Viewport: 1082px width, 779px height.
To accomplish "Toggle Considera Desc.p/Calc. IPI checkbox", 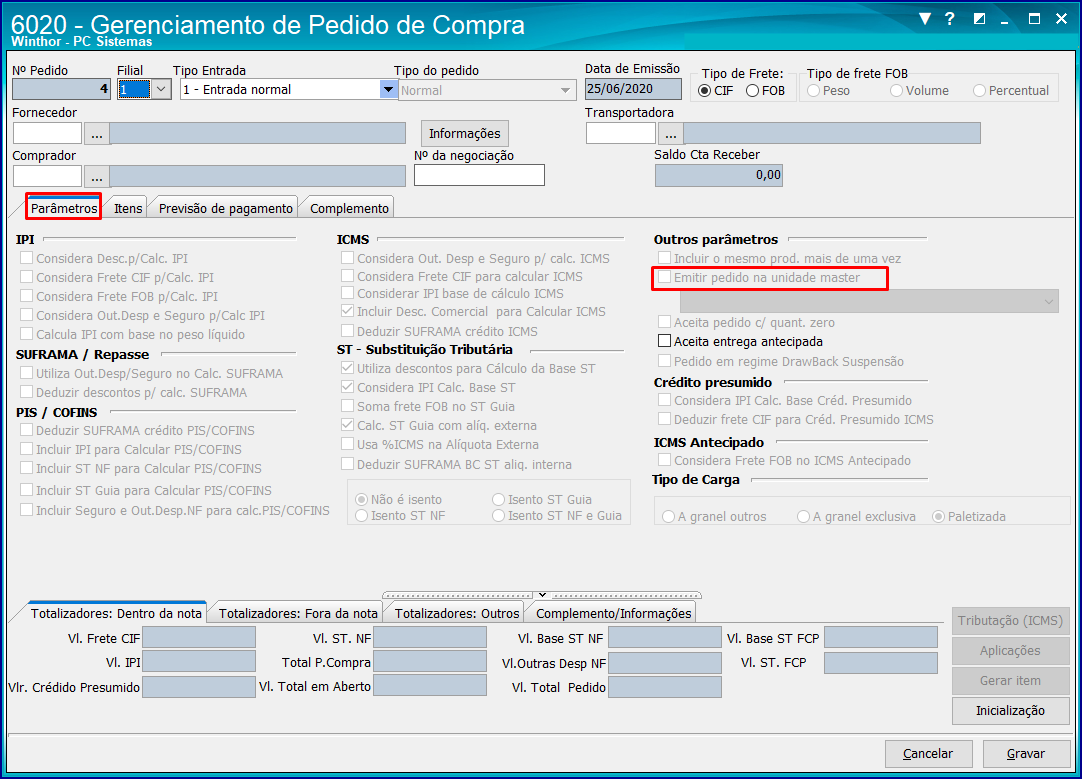I will click(x=27, y=258).
